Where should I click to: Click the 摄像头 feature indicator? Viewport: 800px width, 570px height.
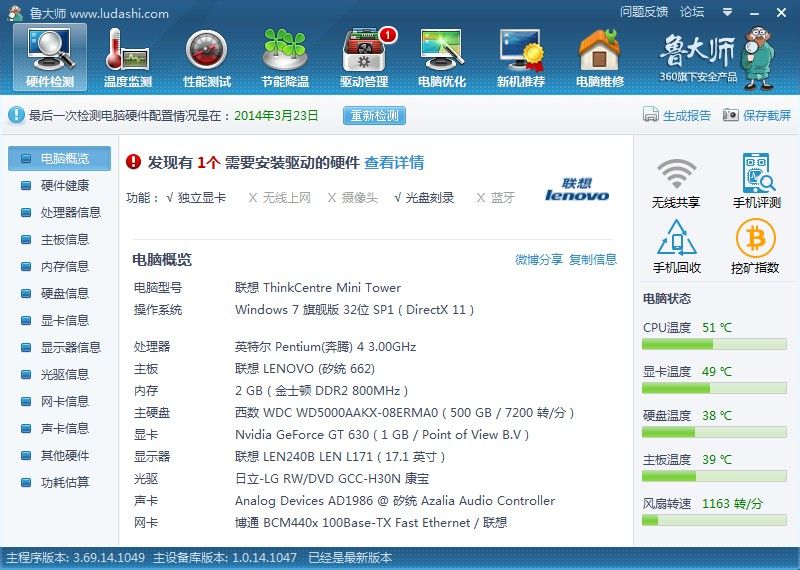coord(353,197)
